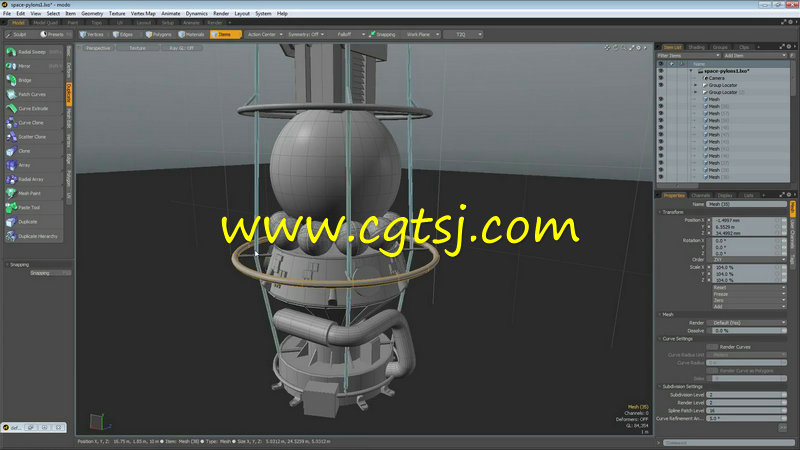Activate the Clone tool
This screenshot has height=450, width=800.
tap(34, 151)
